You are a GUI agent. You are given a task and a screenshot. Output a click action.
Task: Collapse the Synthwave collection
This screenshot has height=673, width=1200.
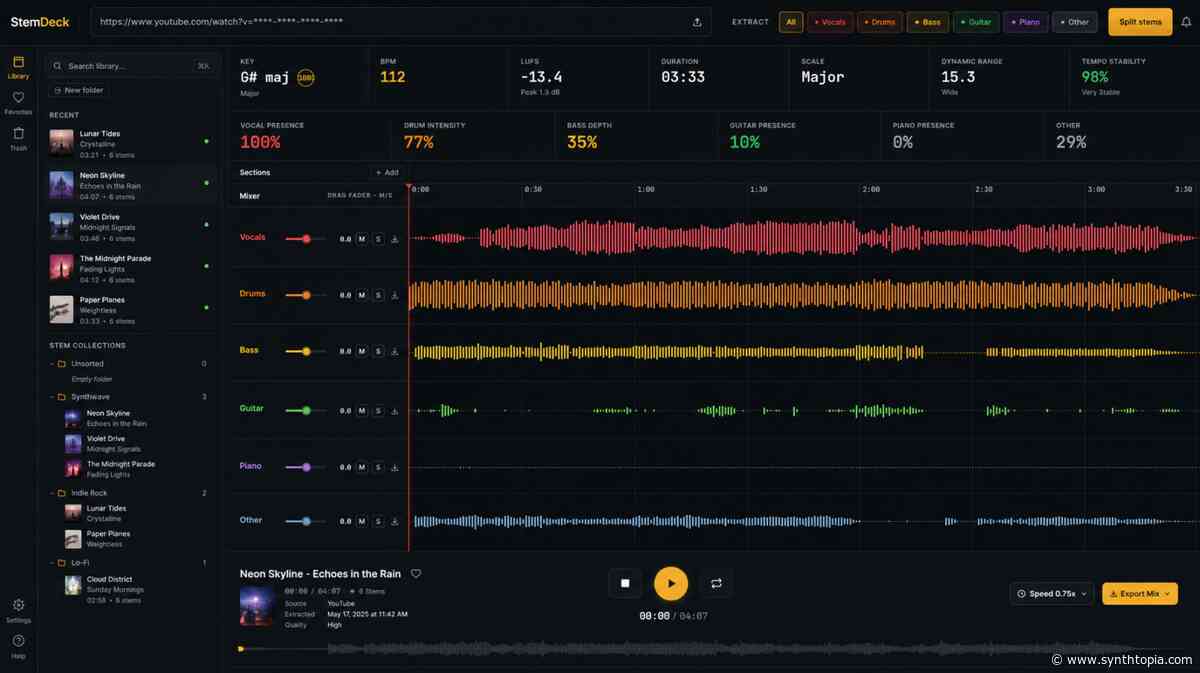pyautogui.click(x=51, y=397)
